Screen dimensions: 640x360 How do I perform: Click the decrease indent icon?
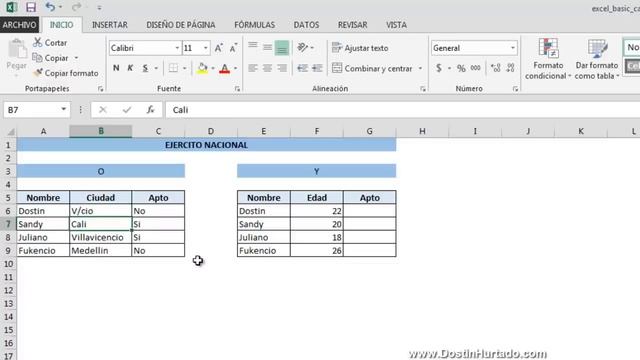[302, 68]
